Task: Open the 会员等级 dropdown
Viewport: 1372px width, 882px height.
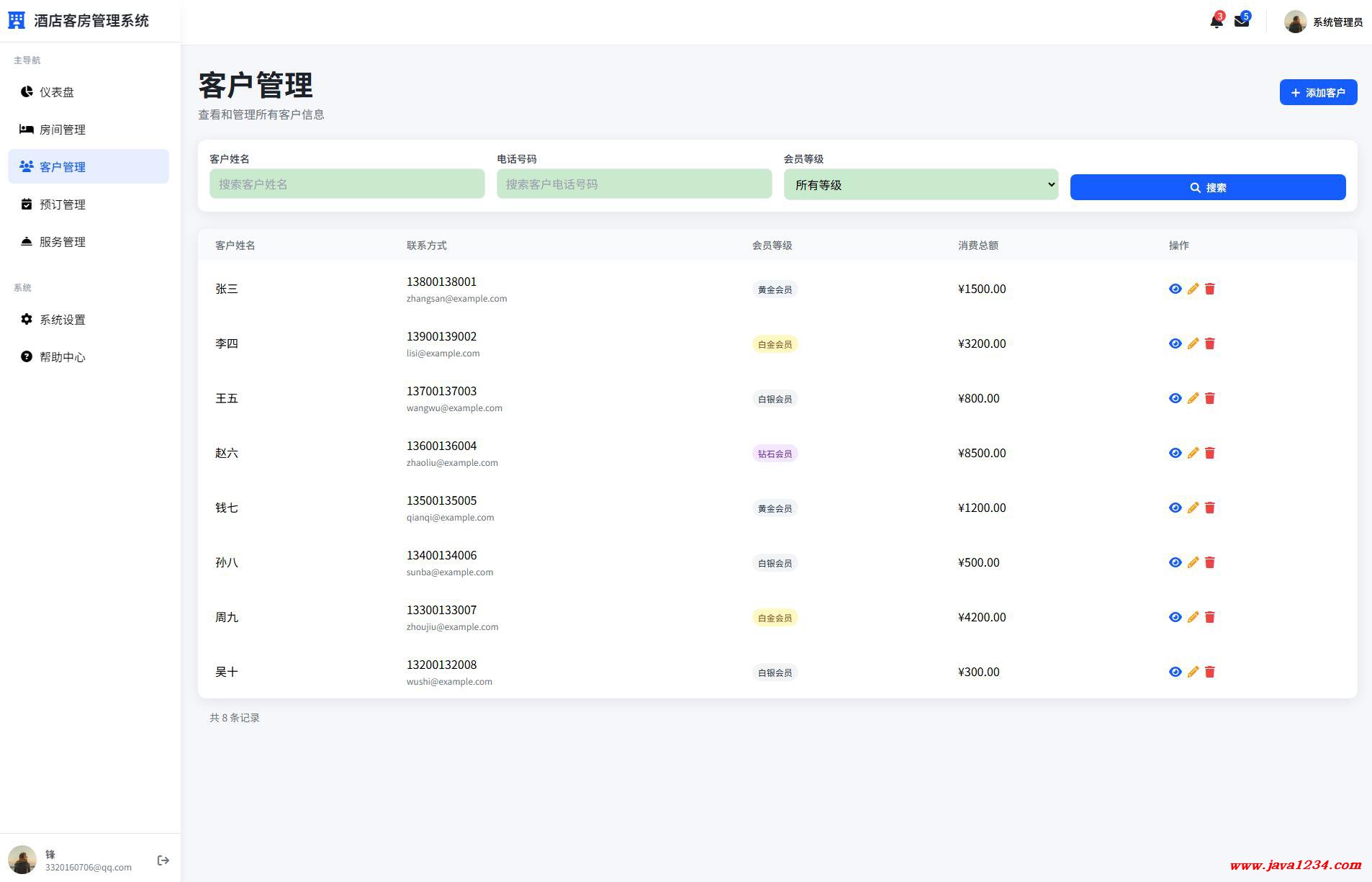Action: tap(921, 185)
